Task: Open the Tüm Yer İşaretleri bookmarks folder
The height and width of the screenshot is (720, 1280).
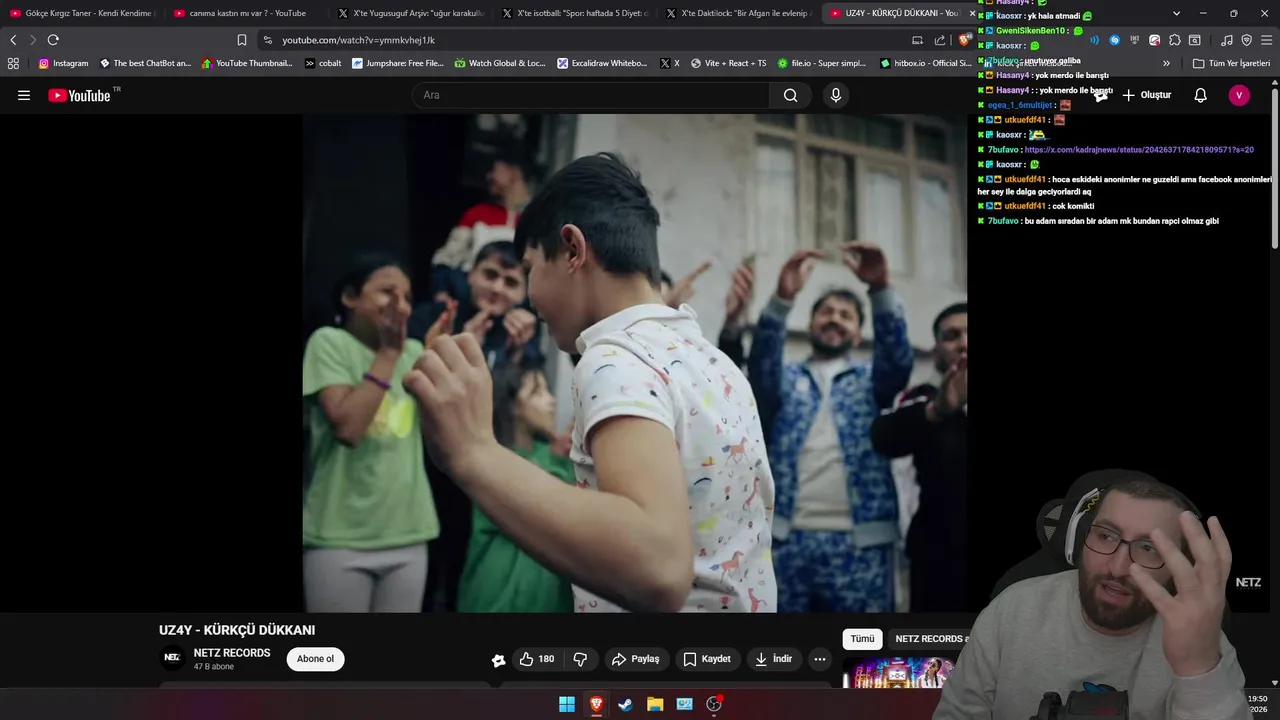Action: [1231, 63]
